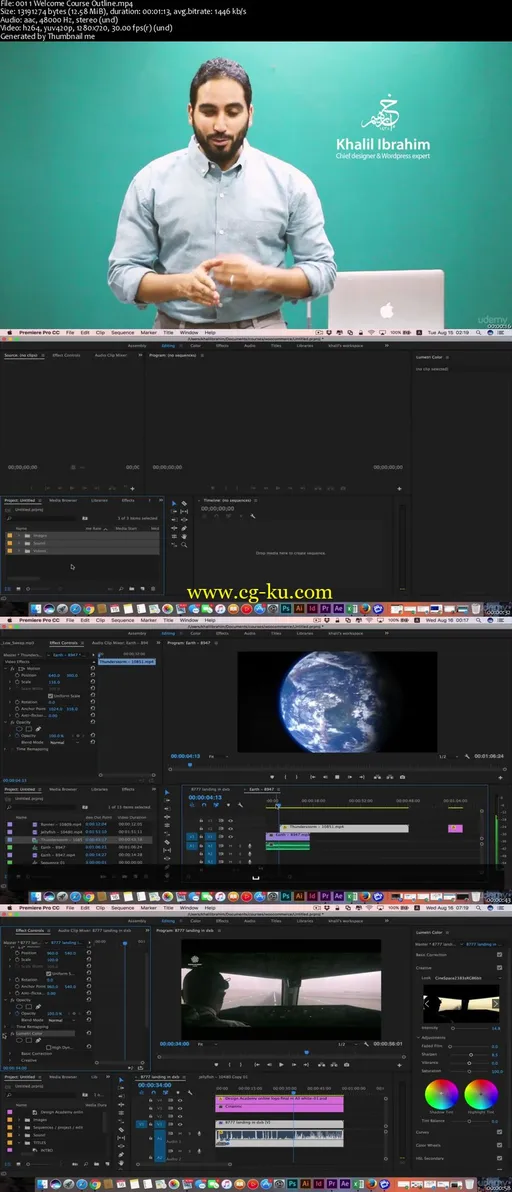The height and width of the screenshot is (1192, 512).
Task: Select Earth – 8947.mp4 clip on timeline track
Action: tap(287, 835)
